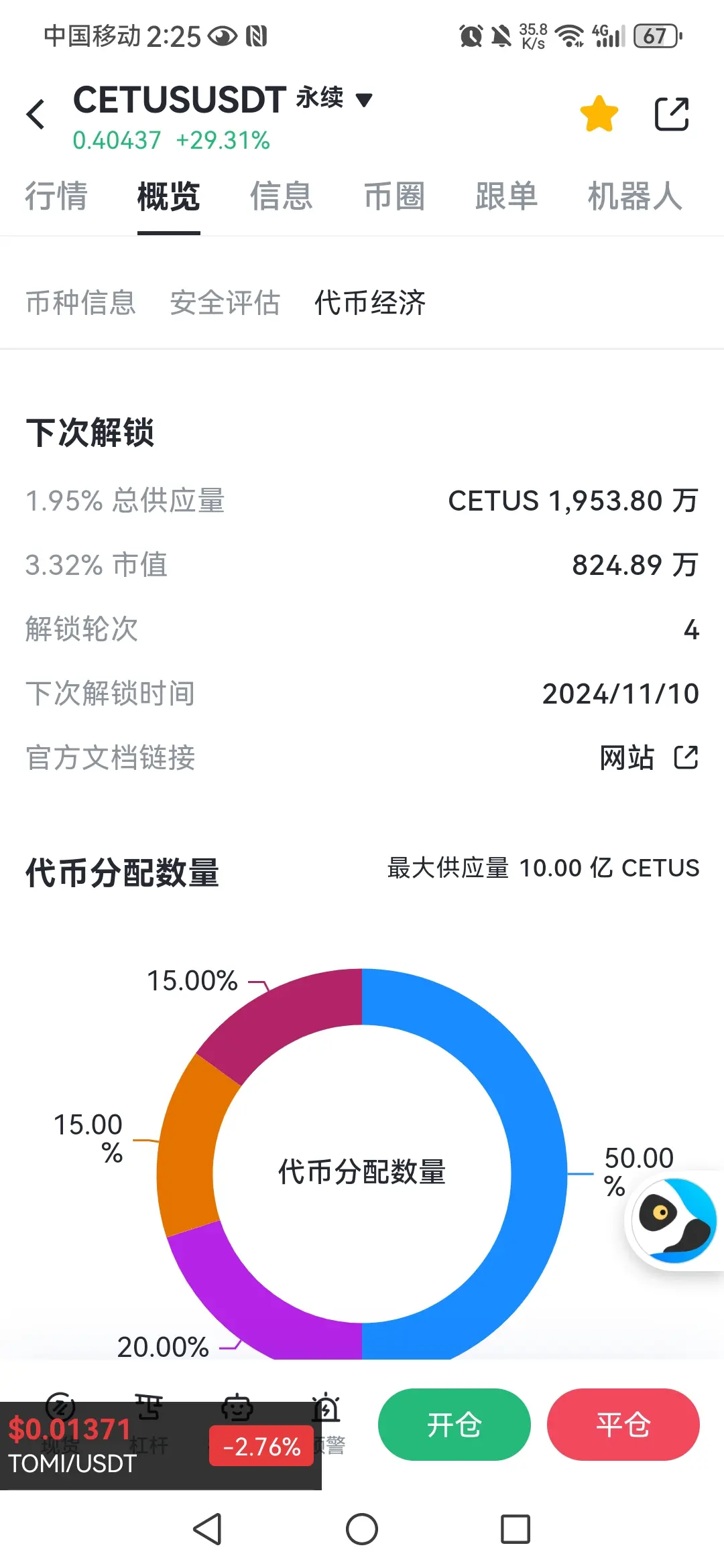Open the TOMI/USDT price ticker popup
The height and width of the screenshot is (1568, 724).
click(x=161, y=1446)
